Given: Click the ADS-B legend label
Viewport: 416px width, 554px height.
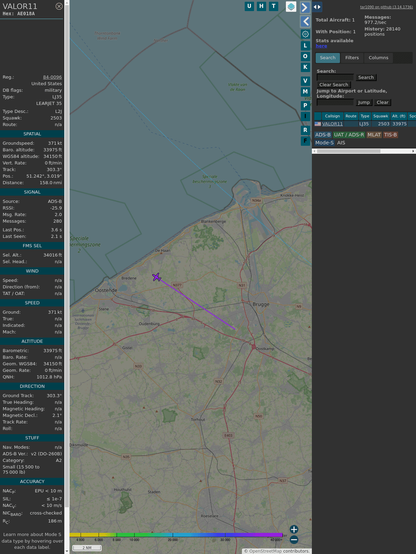Looking at the screenshot, I should (323, 135).
